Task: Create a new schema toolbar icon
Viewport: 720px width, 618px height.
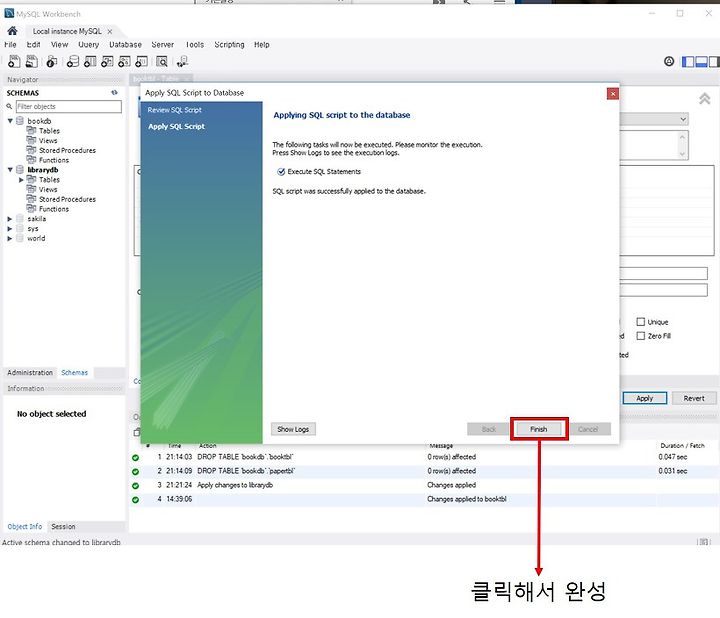Action: (x=73, y=61)
